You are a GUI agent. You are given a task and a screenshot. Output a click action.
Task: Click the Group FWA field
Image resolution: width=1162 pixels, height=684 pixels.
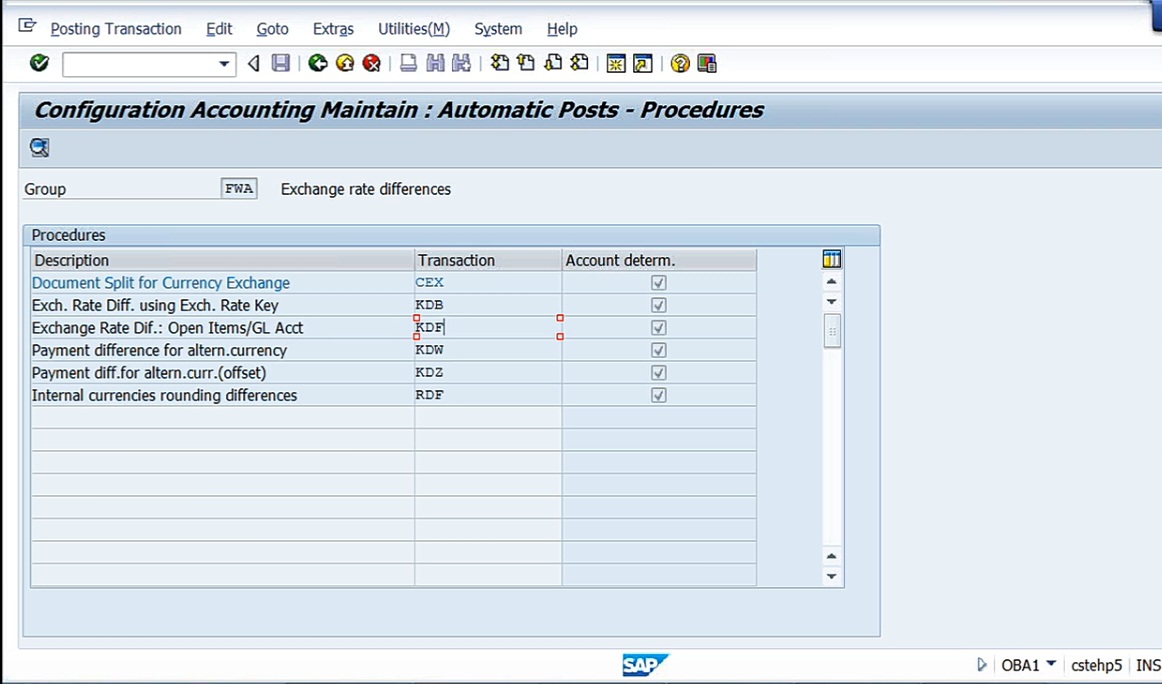click(239, 189)
